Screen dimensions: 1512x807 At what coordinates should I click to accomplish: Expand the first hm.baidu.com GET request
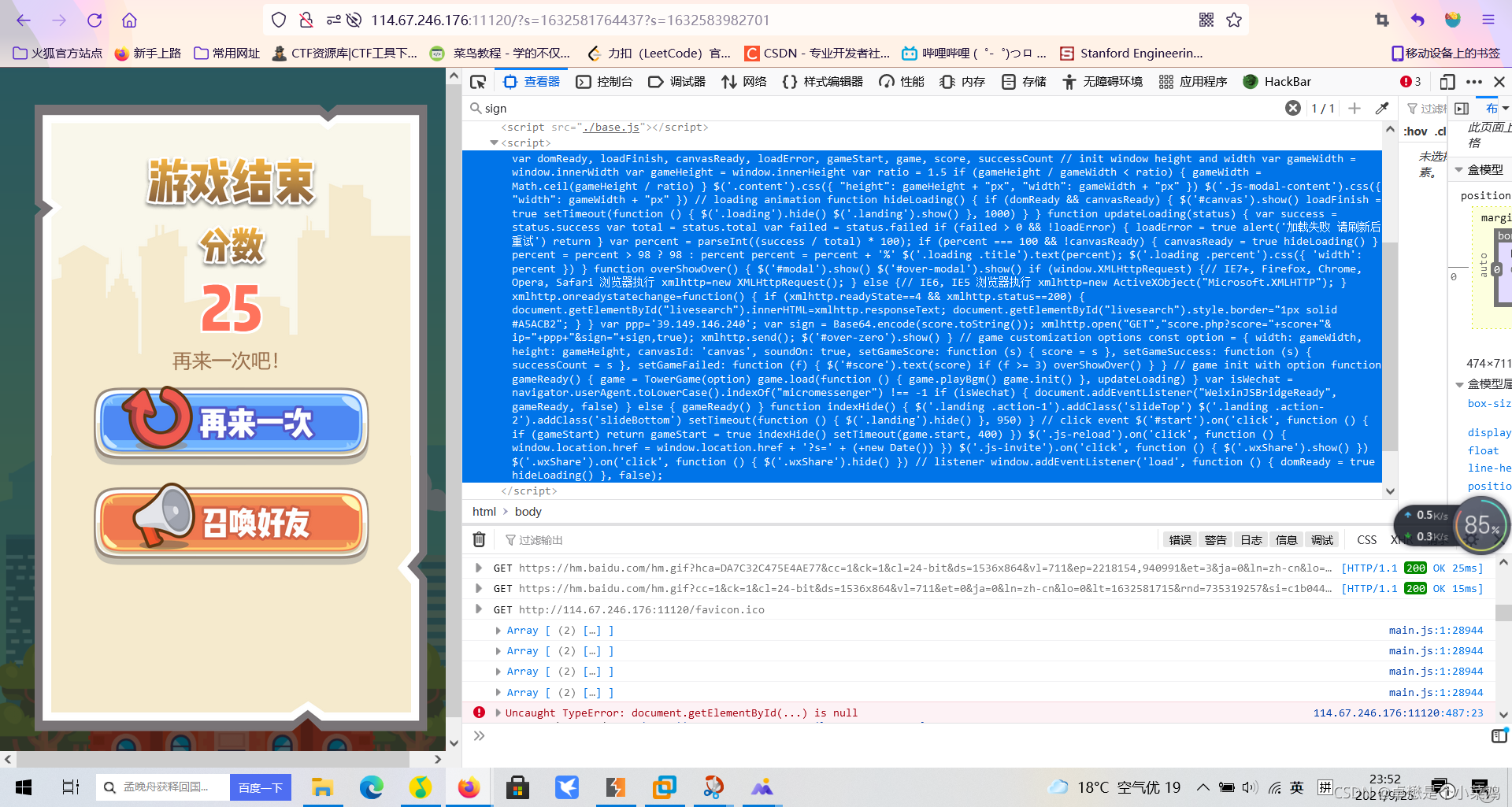(478, 568)
